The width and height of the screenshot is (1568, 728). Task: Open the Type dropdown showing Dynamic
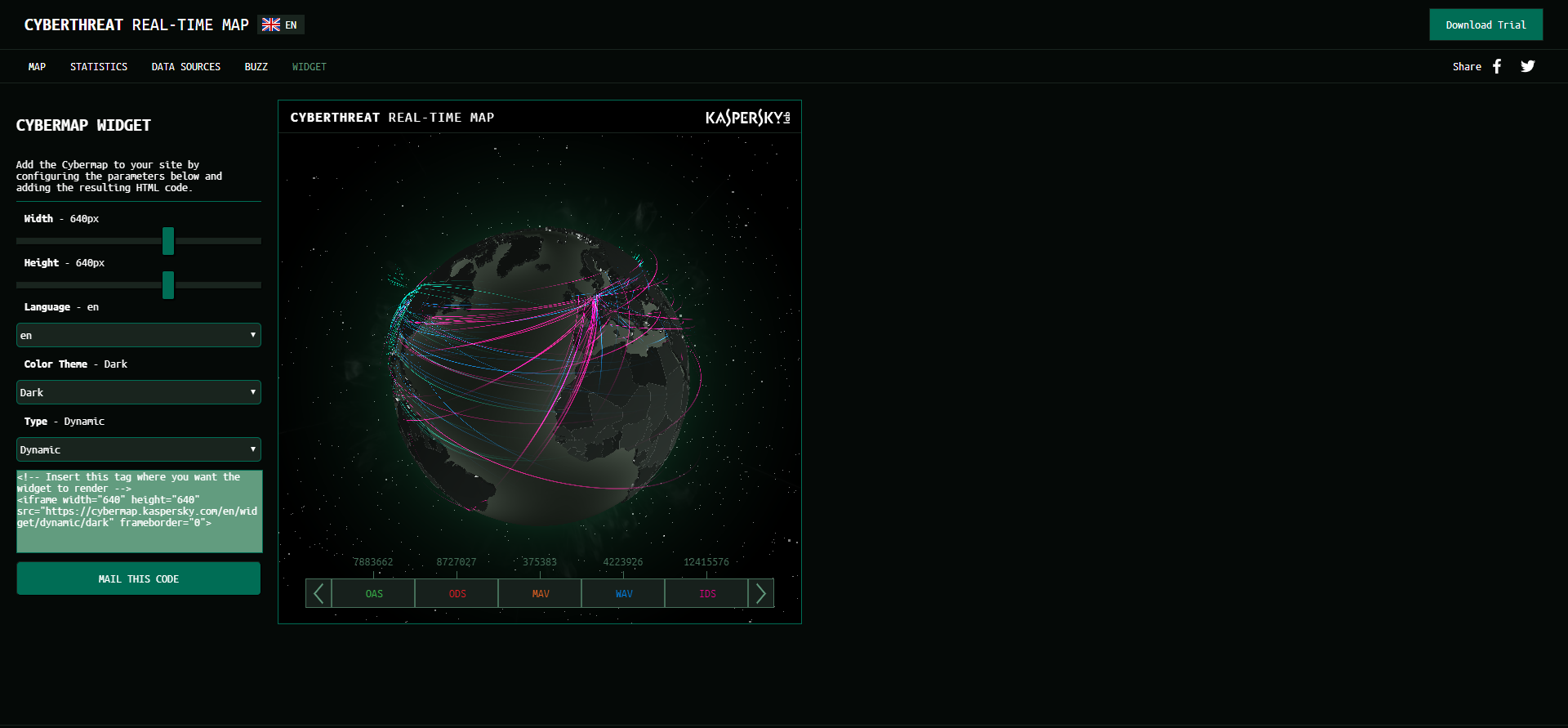pos(139,449)
